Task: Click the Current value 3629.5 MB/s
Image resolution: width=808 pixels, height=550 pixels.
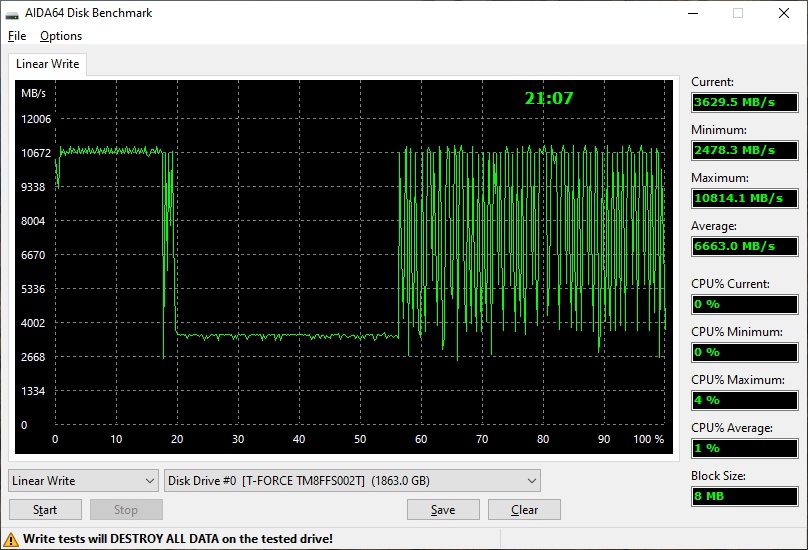Action: pos(745,102)
